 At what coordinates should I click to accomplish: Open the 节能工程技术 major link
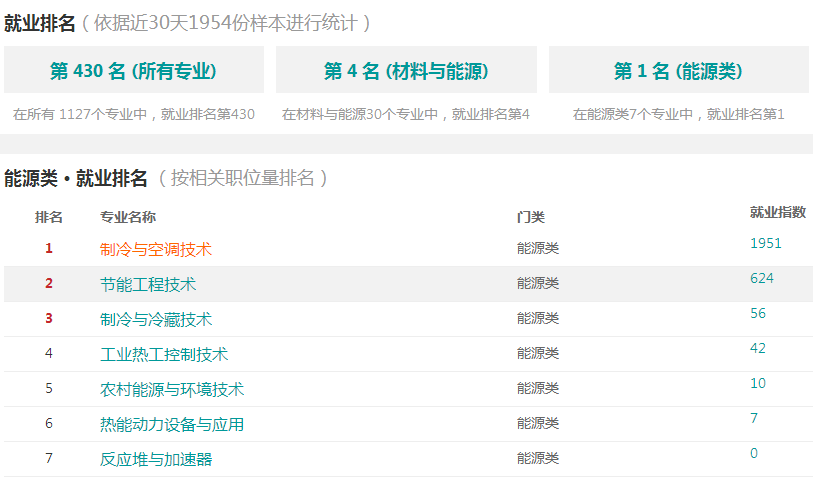pos(148,284)
